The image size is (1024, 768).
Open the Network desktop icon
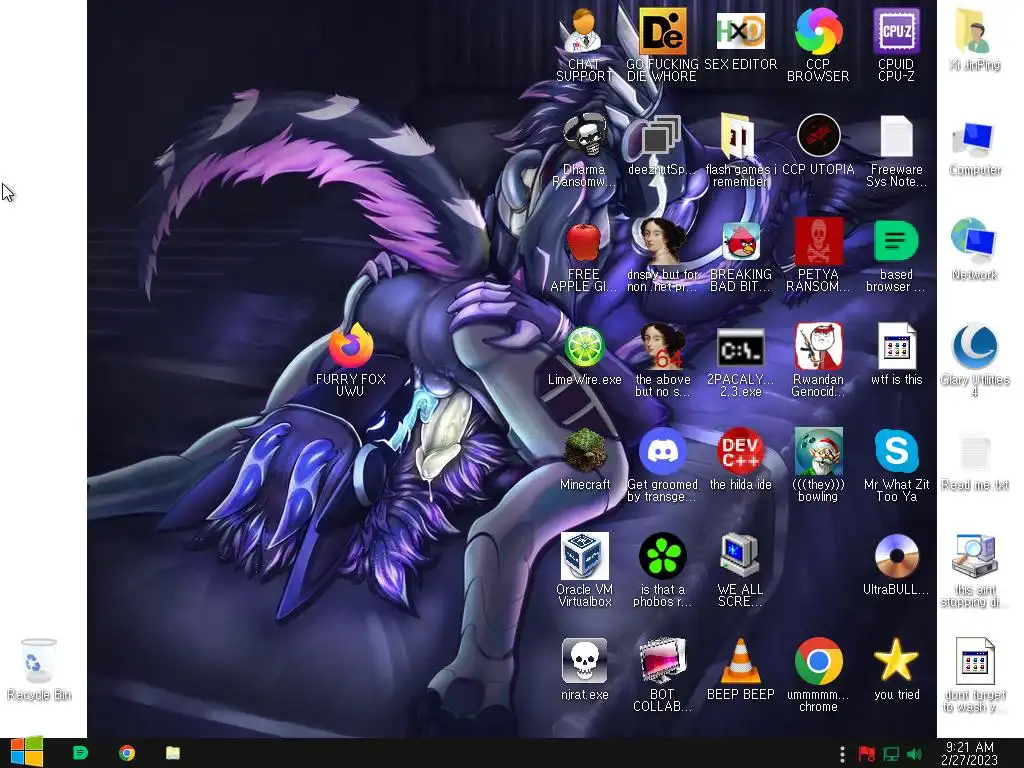(x=974, y=249)
